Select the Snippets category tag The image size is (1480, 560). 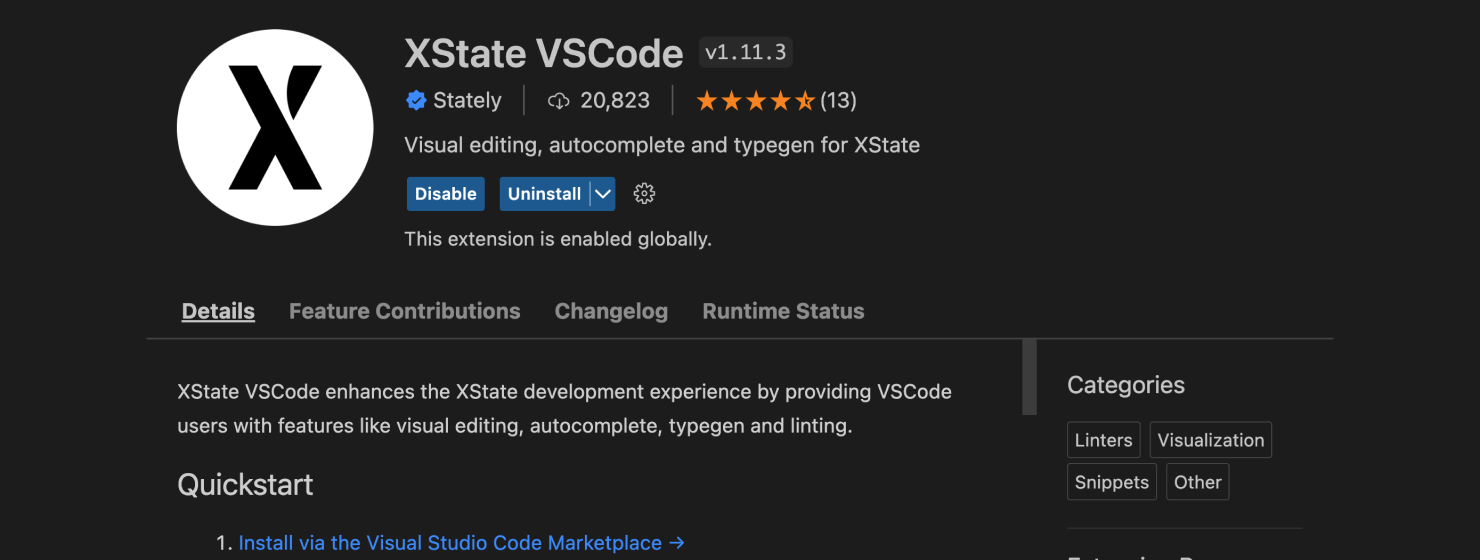(1111, 482)
